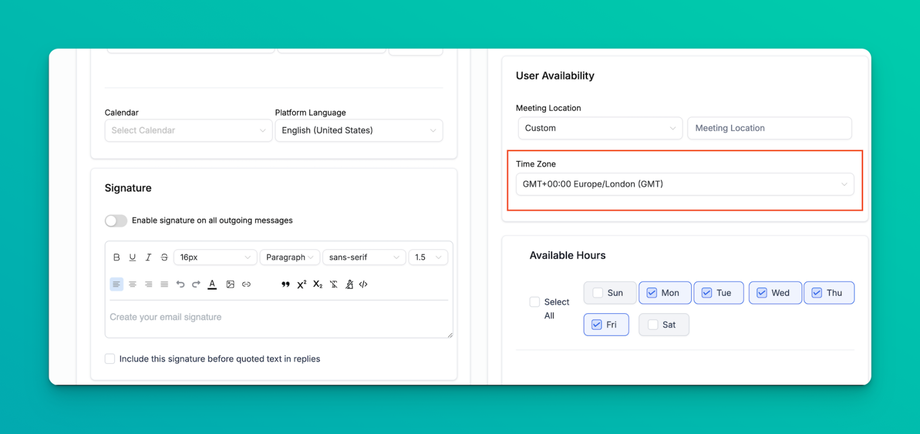Open the Platform Language dropdown

coord(359,130)
